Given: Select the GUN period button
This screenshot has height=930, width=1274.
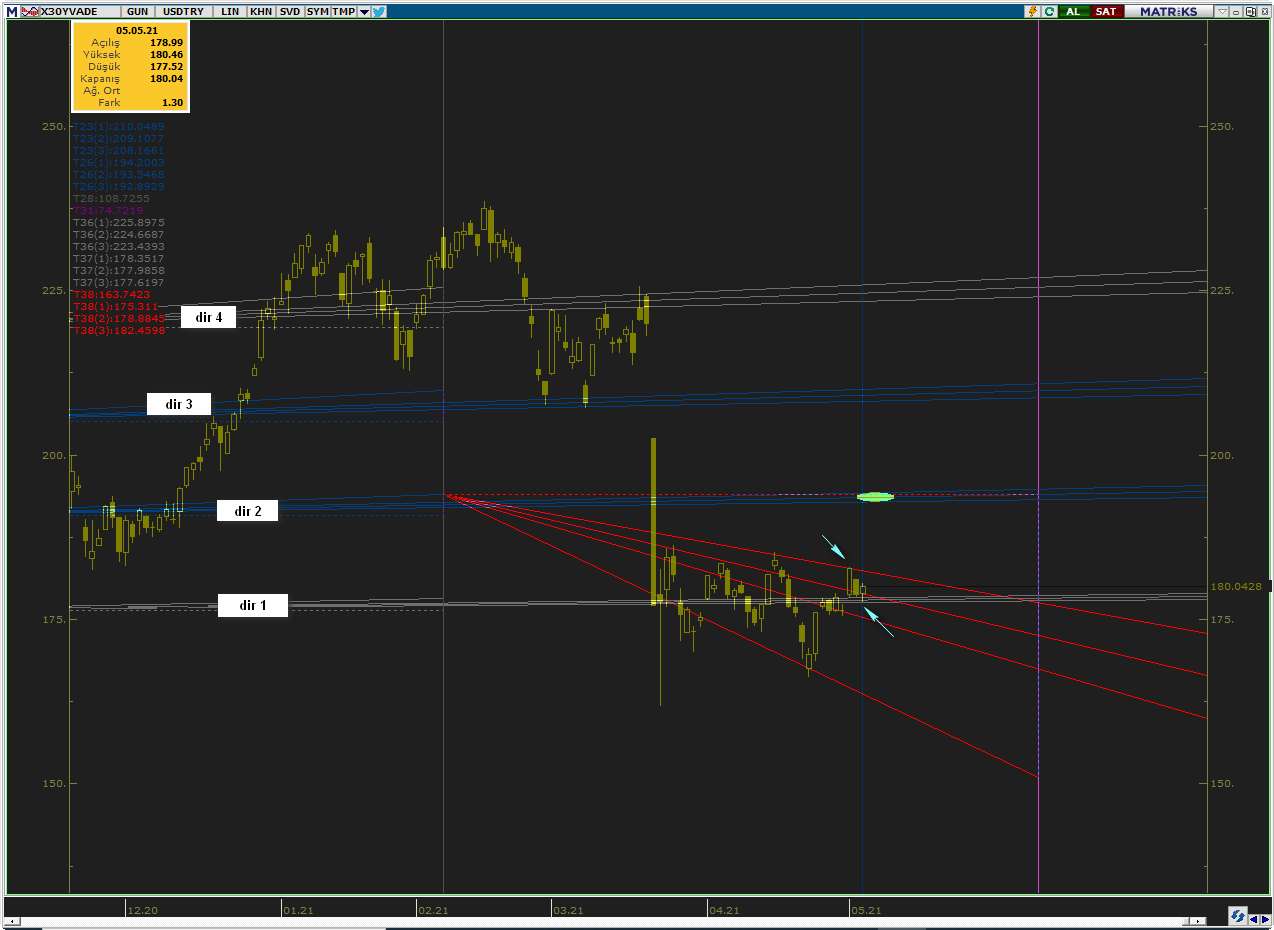Looking at the screenshot, I should 137,12.
